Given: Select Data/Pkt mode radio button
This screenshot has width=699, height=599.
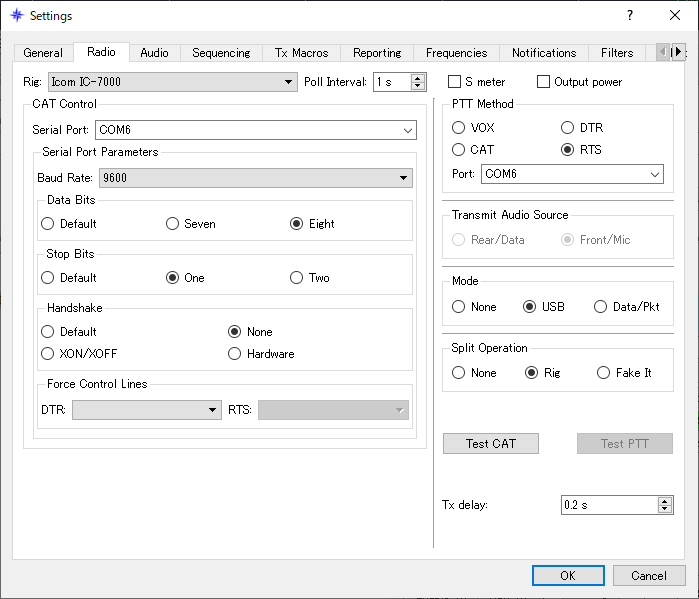Looking at the screenshot, I should (x=600, y=307).
